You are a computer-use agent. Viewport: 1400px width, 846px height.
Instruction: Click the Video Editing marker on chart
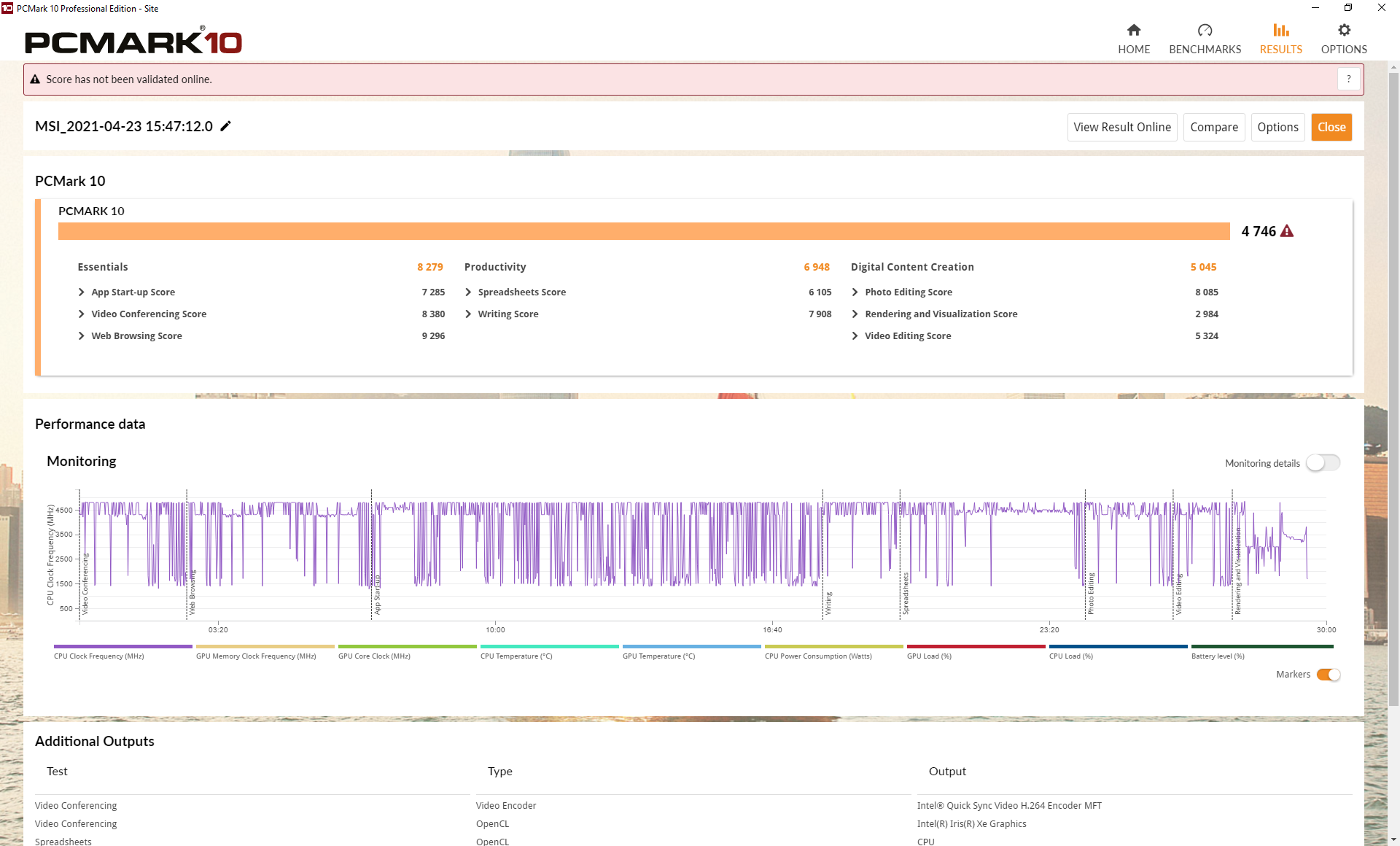(1178, 594)
